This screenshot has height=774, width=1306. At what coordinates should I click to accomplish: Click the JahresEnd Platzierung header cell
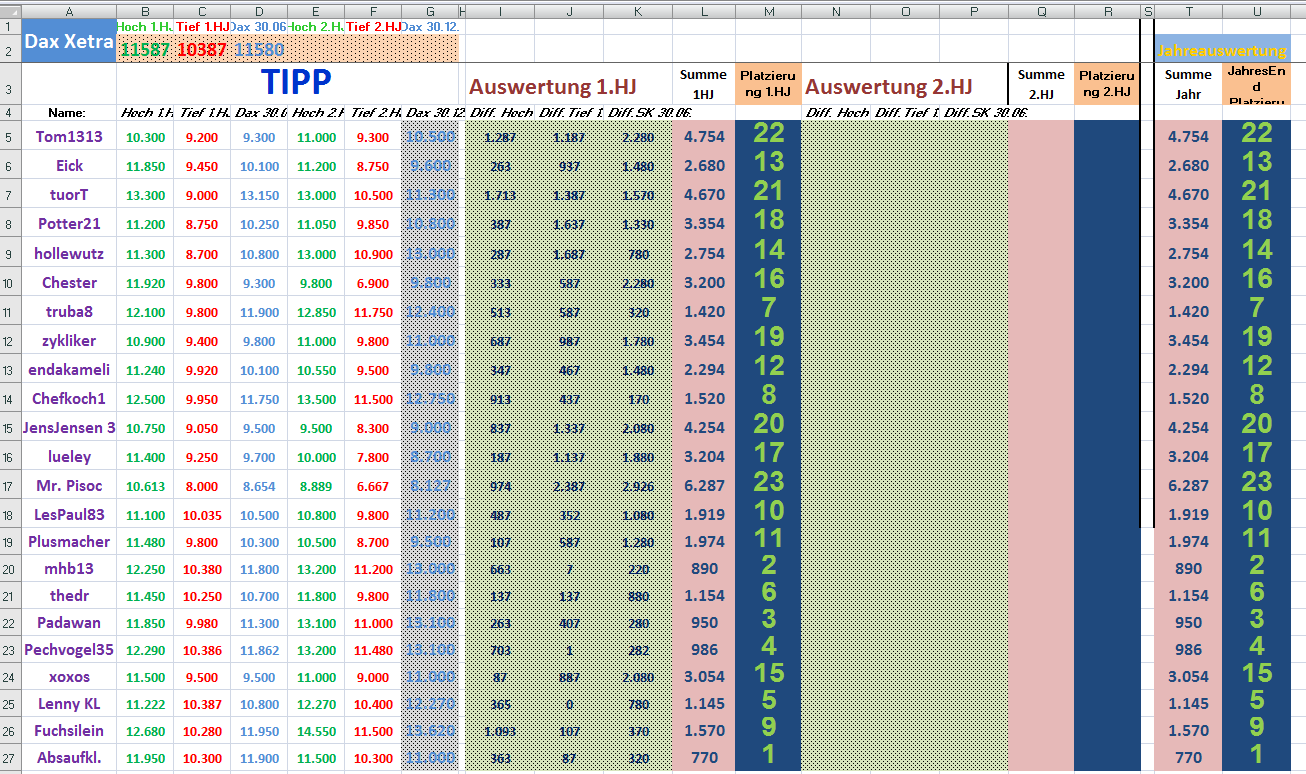[1256, 84]
